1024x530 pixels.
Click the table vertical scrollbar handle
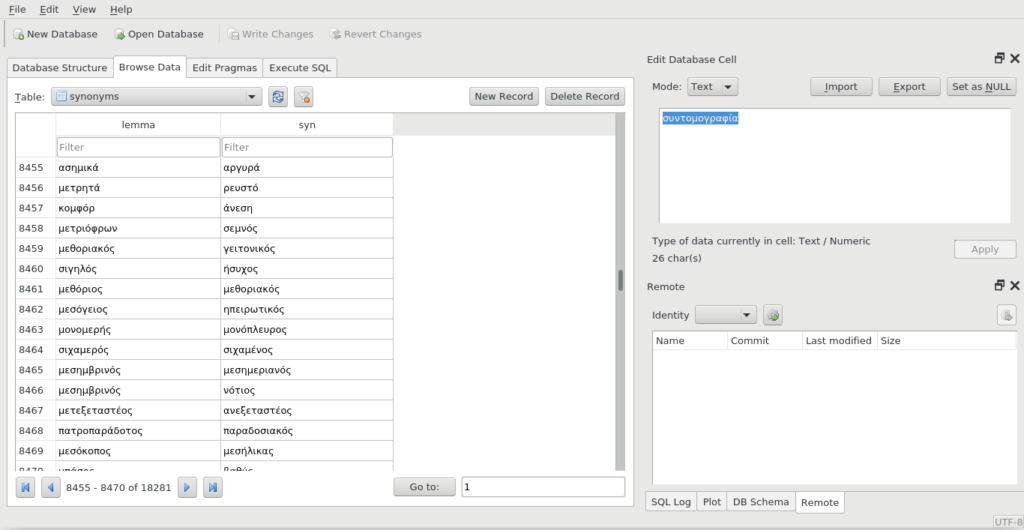point(620,280)
